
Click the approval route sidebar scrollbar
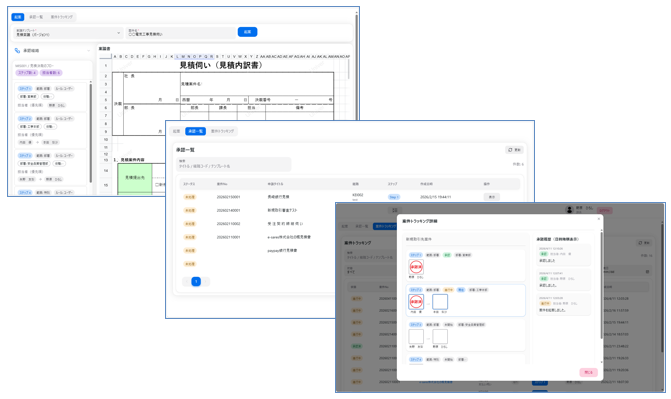91,133
